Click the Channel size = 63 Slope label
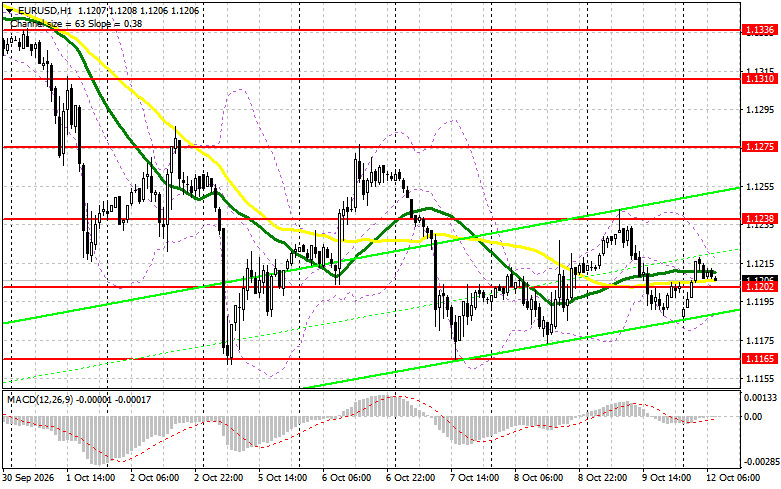 pyautogui.click(x=76, y=23)
